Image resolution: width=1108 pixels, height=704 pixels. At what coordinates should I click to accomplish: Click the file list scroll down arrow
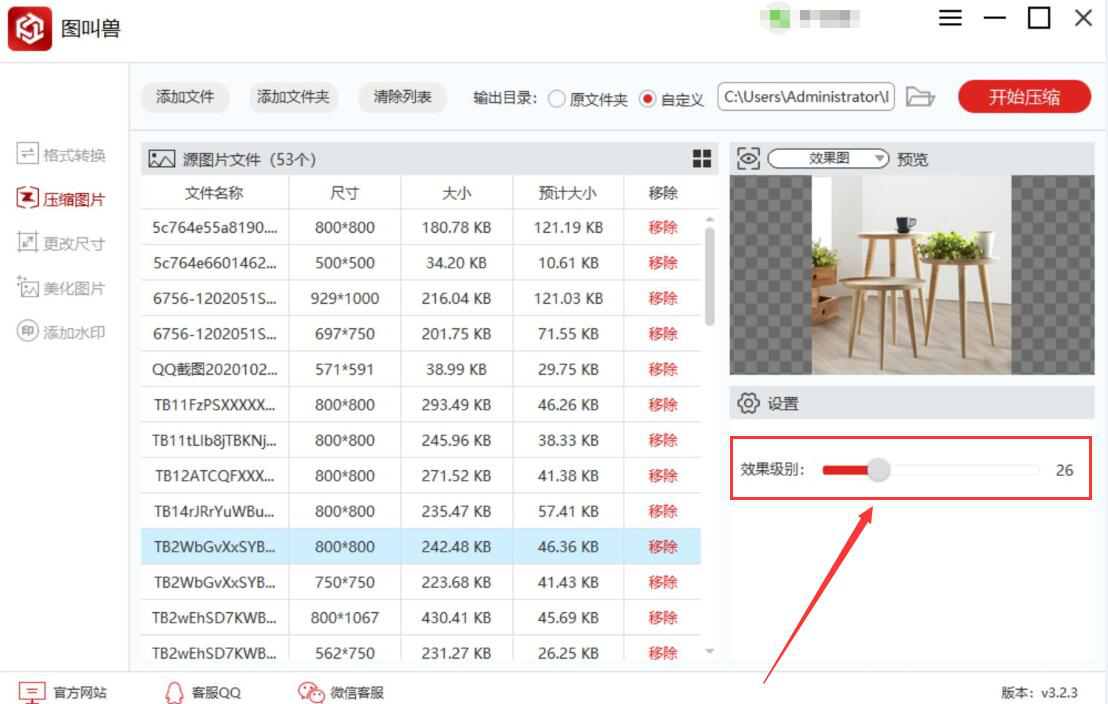point(709,652)
